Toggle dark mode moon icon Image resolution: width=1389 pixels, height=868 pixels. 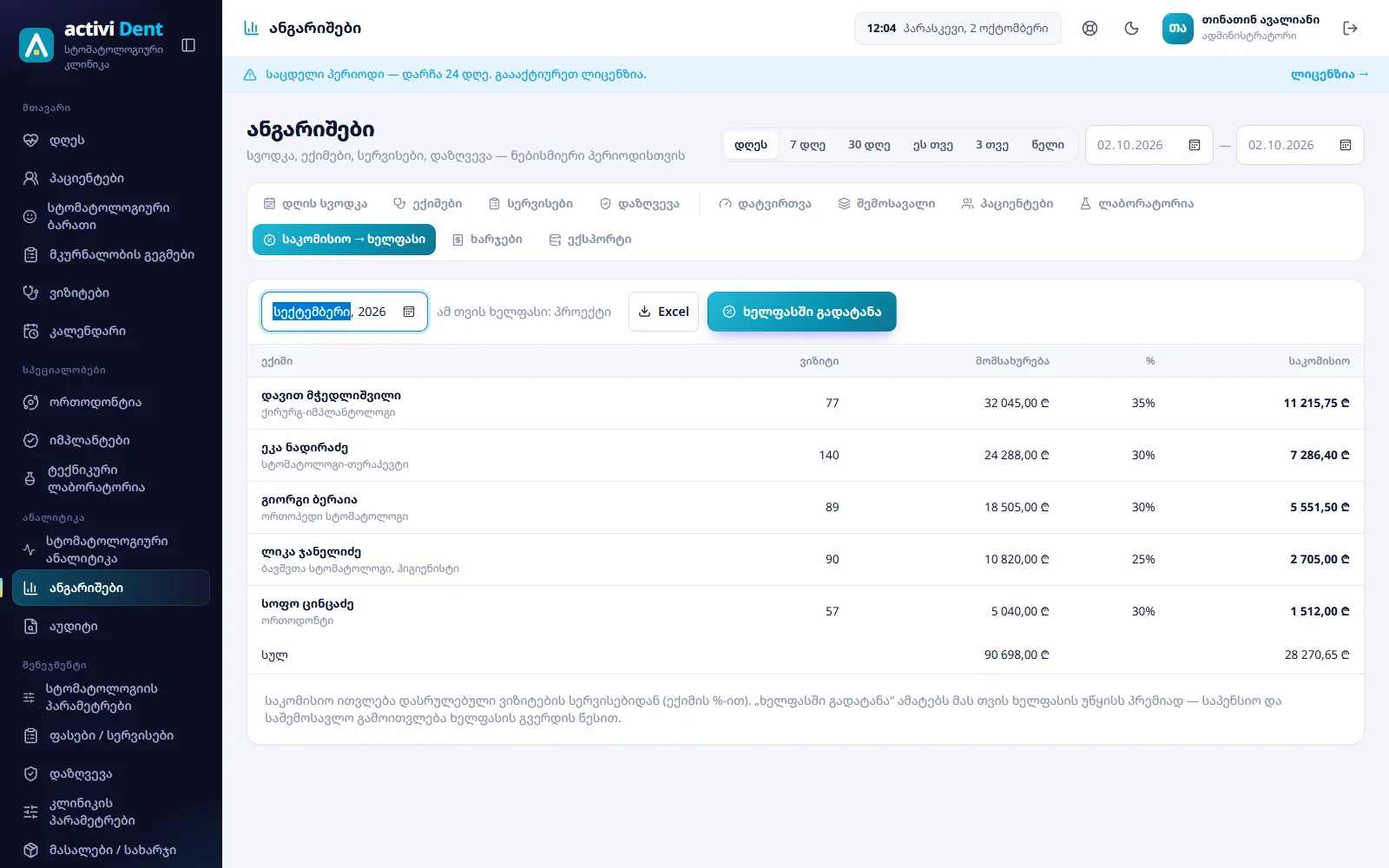[1131, 29]
